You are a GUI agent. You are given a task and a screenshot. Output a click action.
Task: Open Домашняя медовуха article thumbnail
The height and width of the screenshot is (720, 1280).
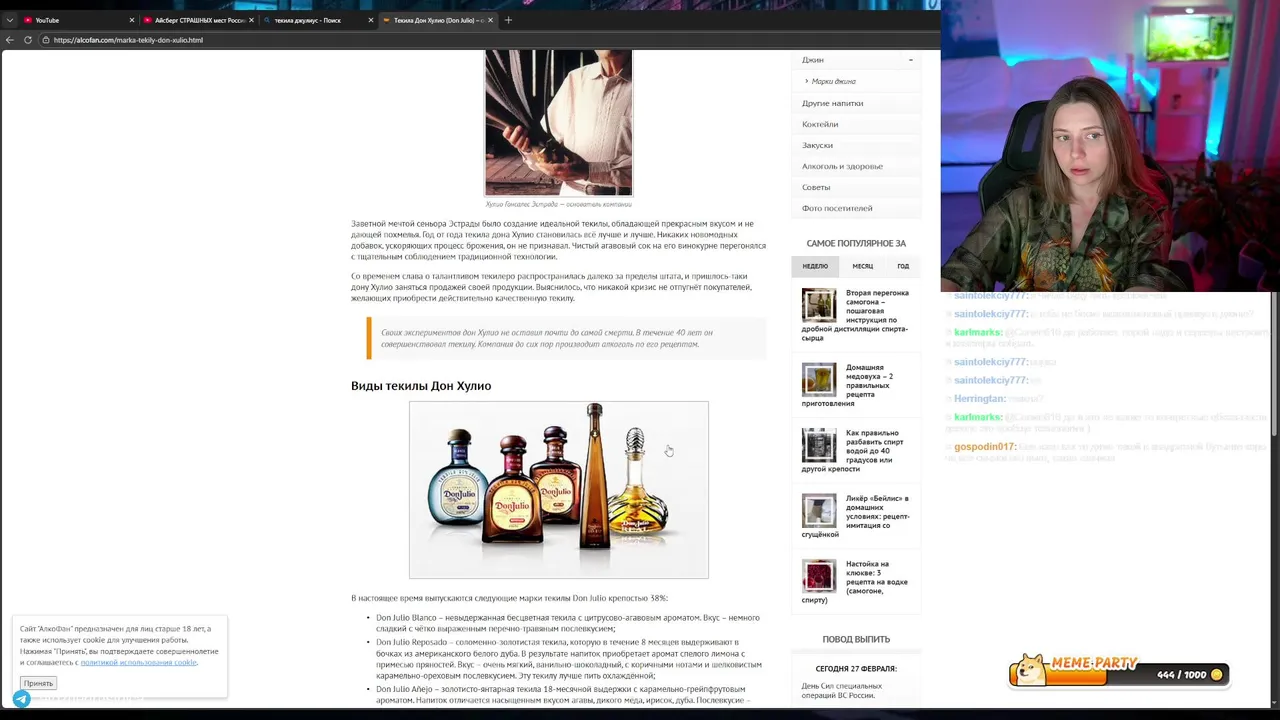819,380
